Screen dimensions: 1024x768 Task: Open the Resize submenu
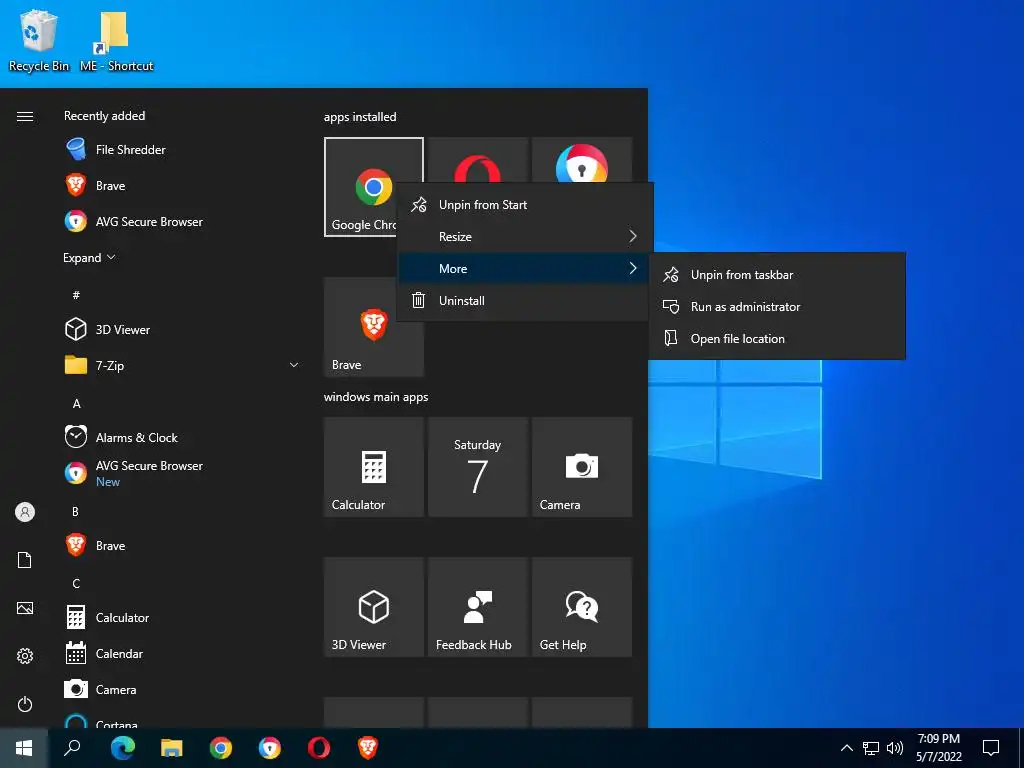coord(525,236)
